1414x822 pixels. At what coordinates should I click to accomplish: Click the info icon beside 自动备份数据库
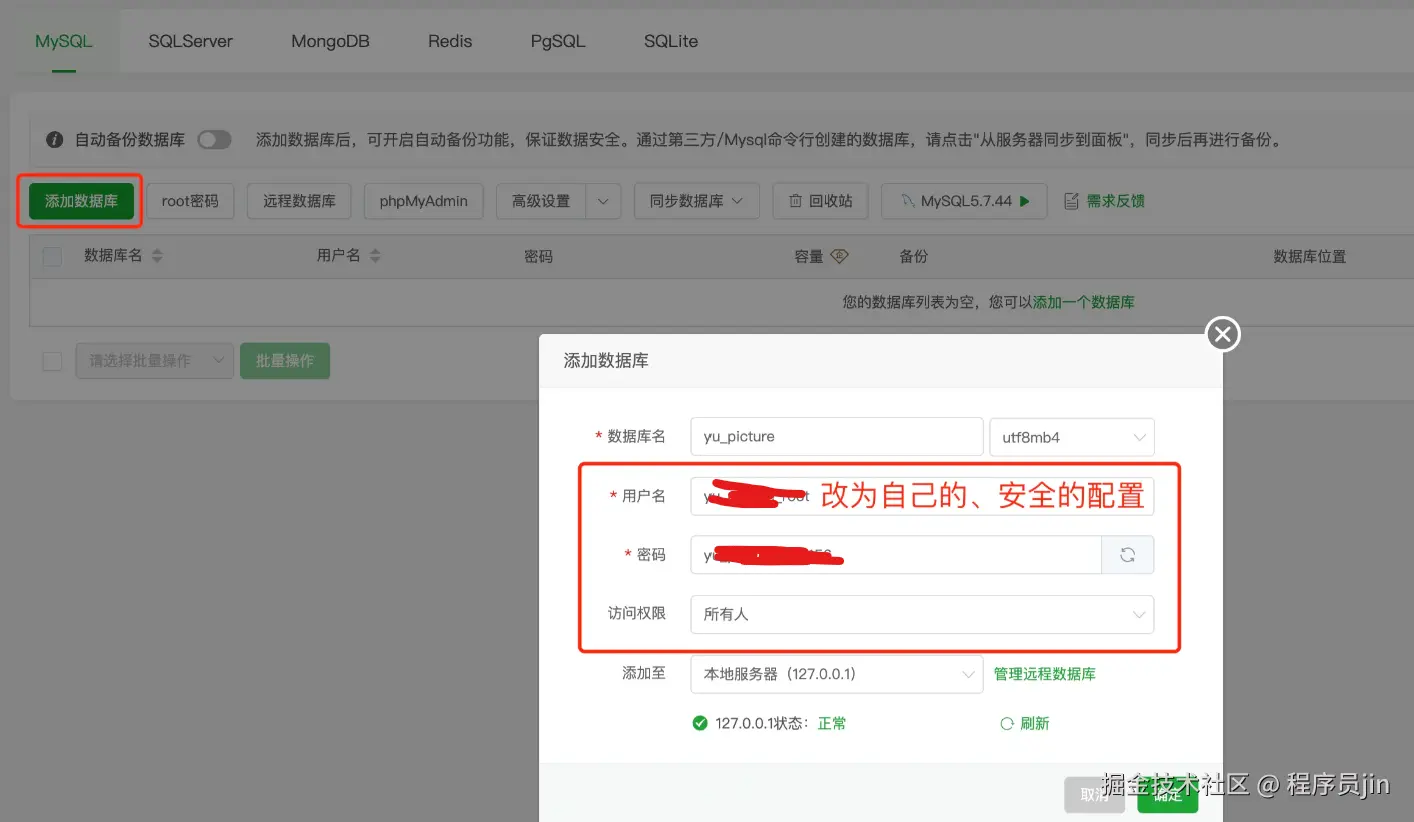pos(55,140)
